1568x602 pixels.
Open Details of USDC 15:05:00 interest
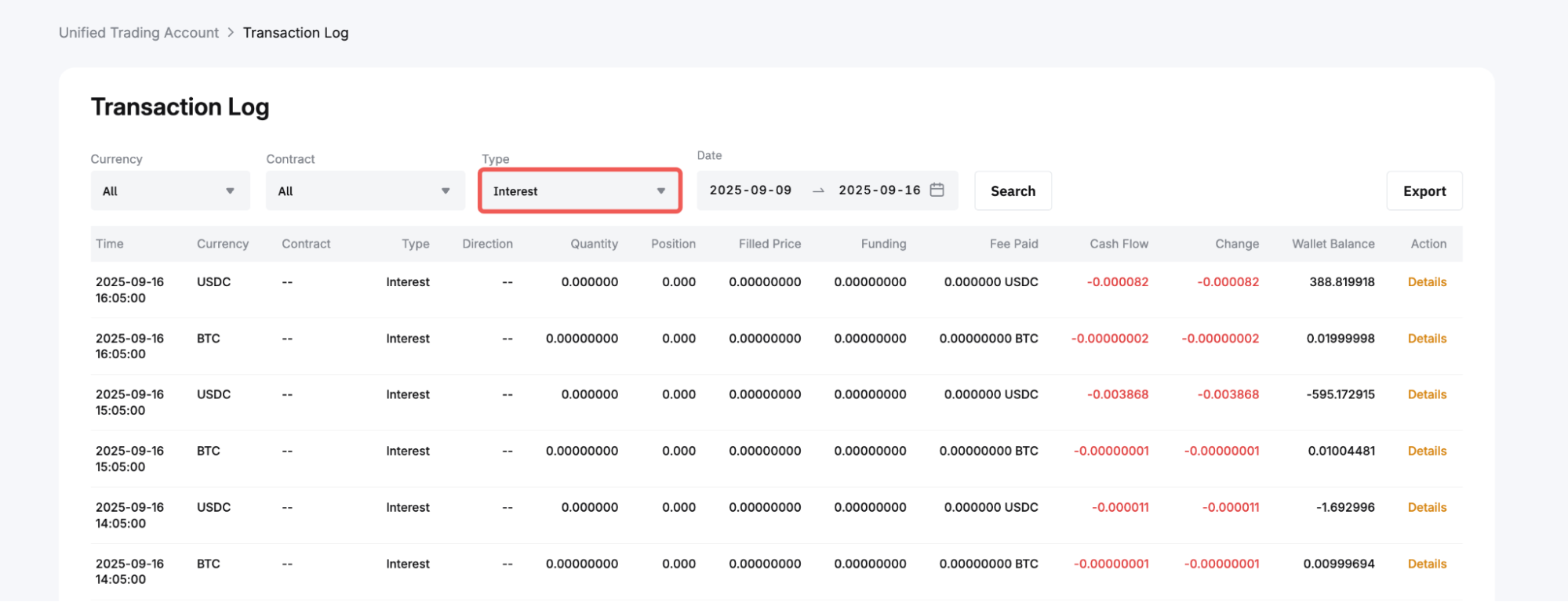coord(1427,394)
